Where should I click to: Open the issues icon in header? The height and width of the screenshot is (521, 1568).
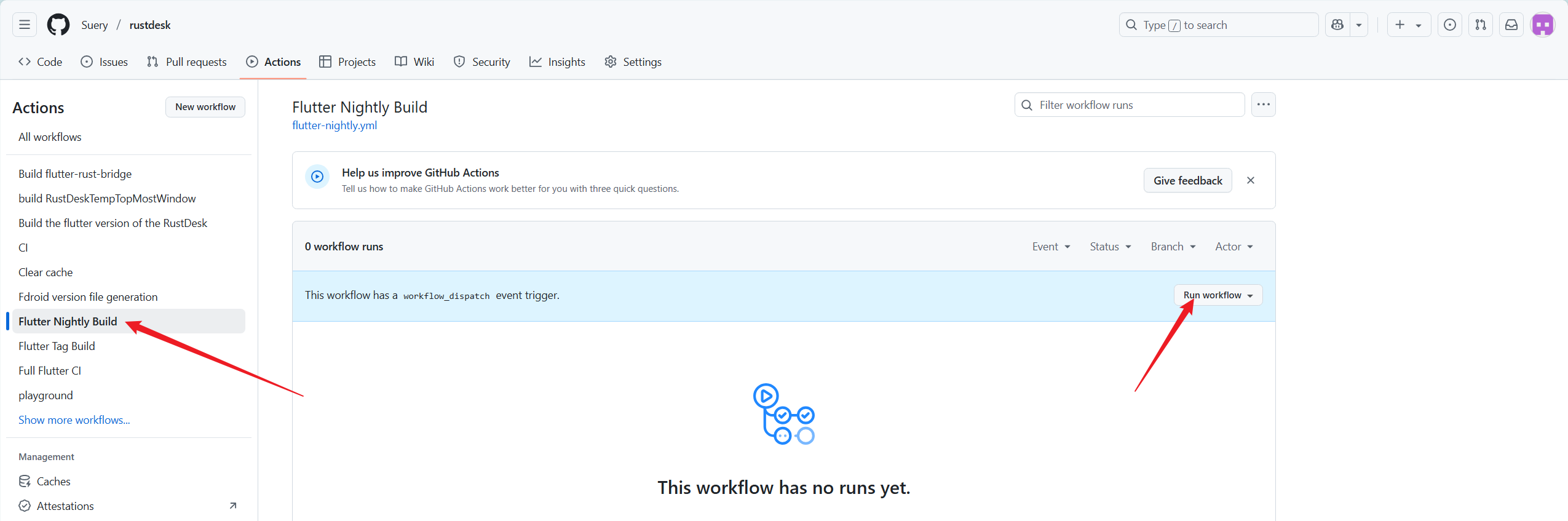pos(1450,25)
